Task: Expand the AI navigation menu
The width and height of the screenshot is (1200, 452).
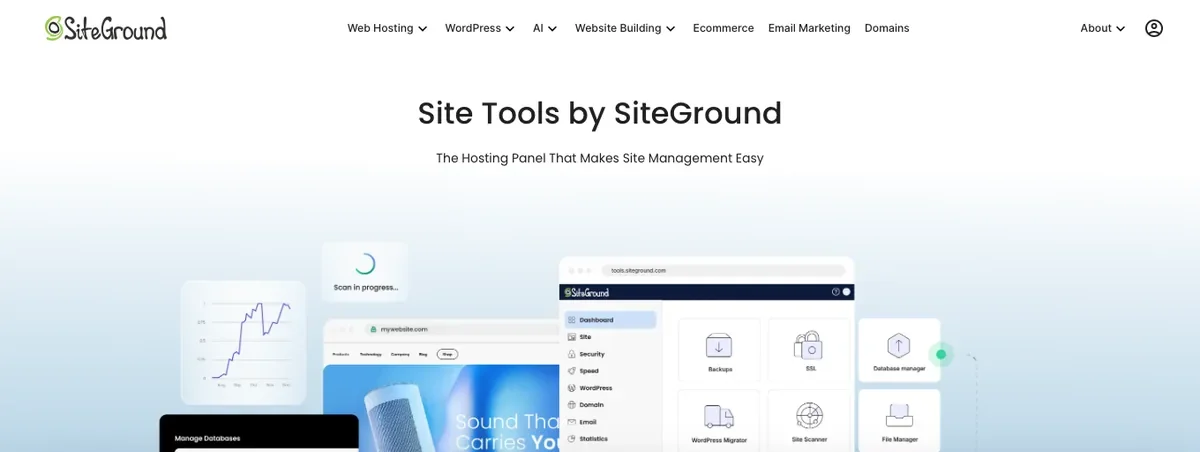Action: pos(545,28)
